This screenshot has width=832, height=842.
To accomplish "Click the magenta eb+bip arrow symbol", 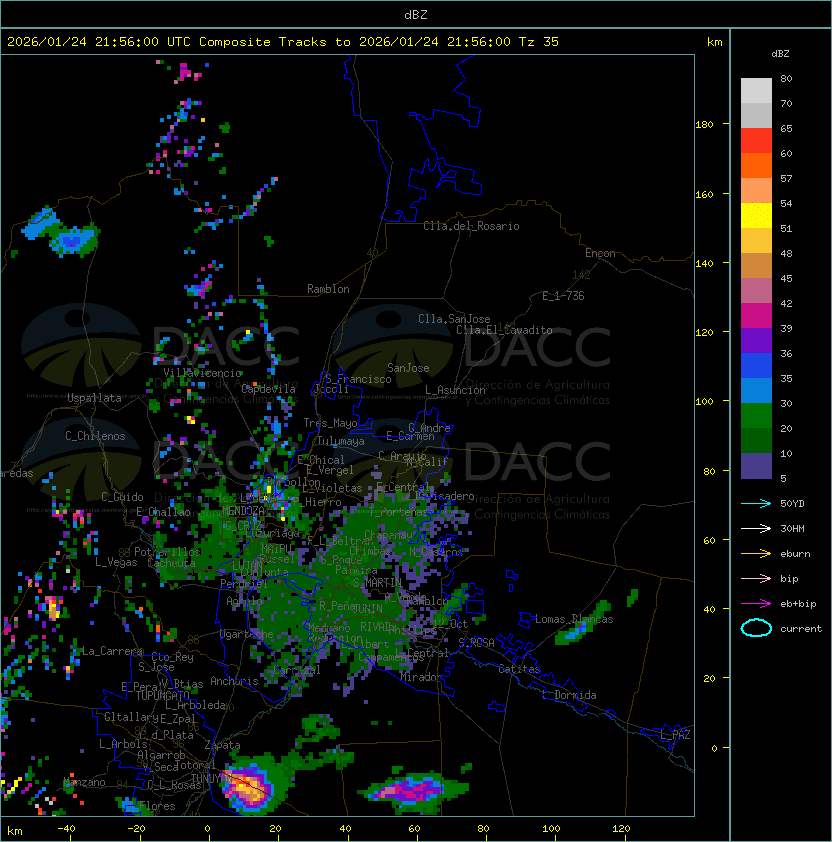I will pos(756,604).
